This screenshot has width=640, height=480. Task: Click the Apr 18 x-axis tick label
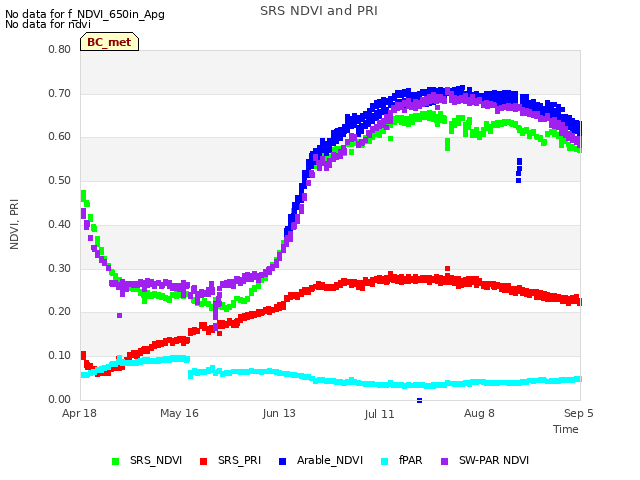pyautogui.click(x=79, y=413)
